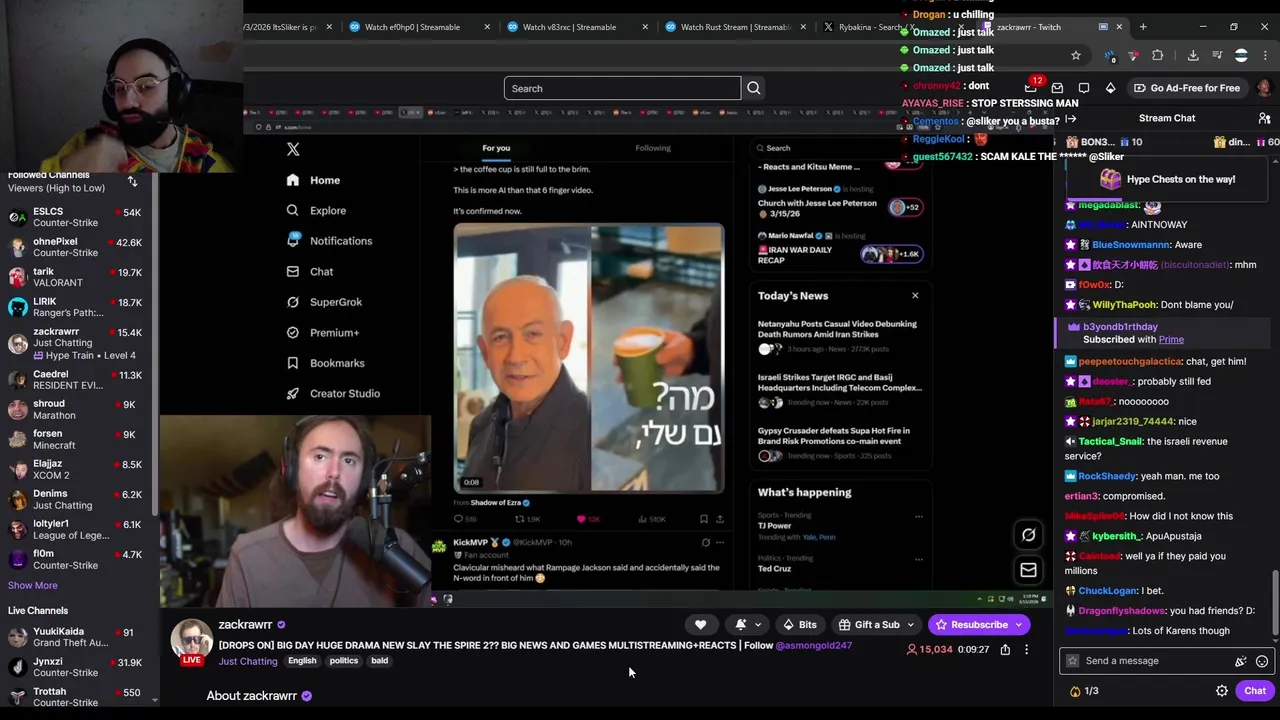The image size is (1280, 720).
Task: Click the Netanyahu video thumbnail in stream
Action: point(589,359)
